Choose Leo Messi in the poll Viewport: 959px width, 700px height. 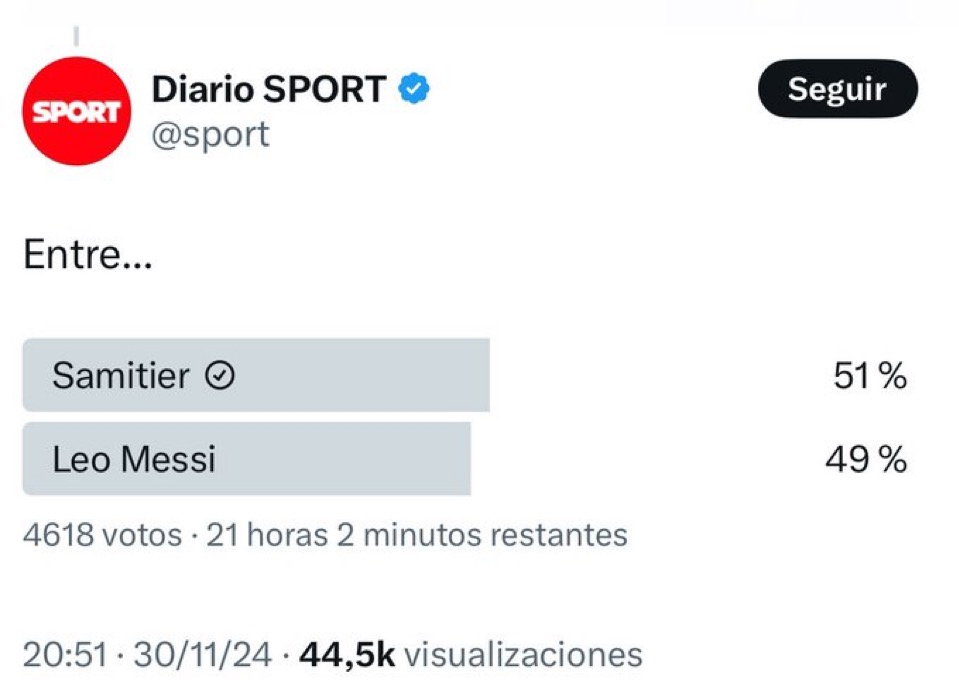134,459
